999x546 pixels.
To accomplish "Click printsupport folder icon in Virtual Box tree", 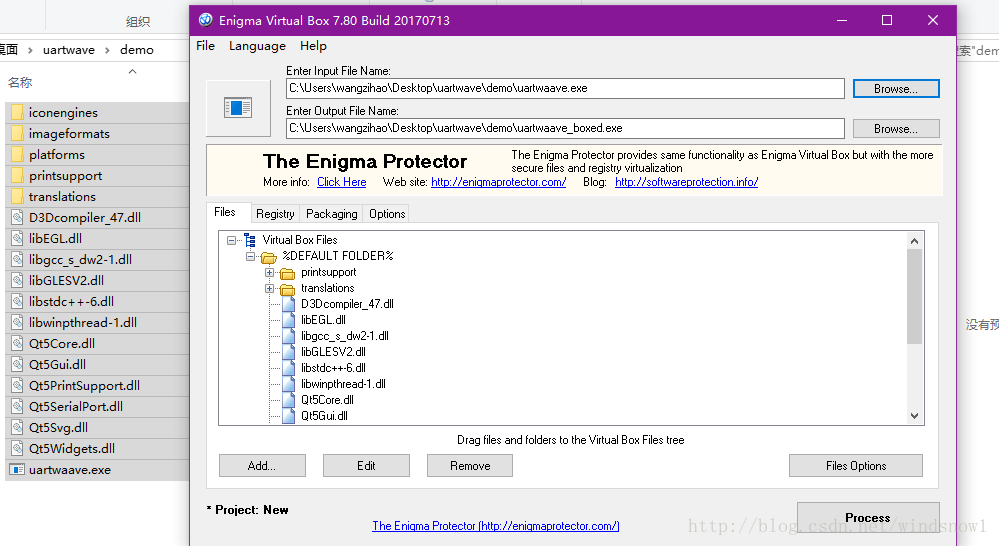I will point(287,273).
